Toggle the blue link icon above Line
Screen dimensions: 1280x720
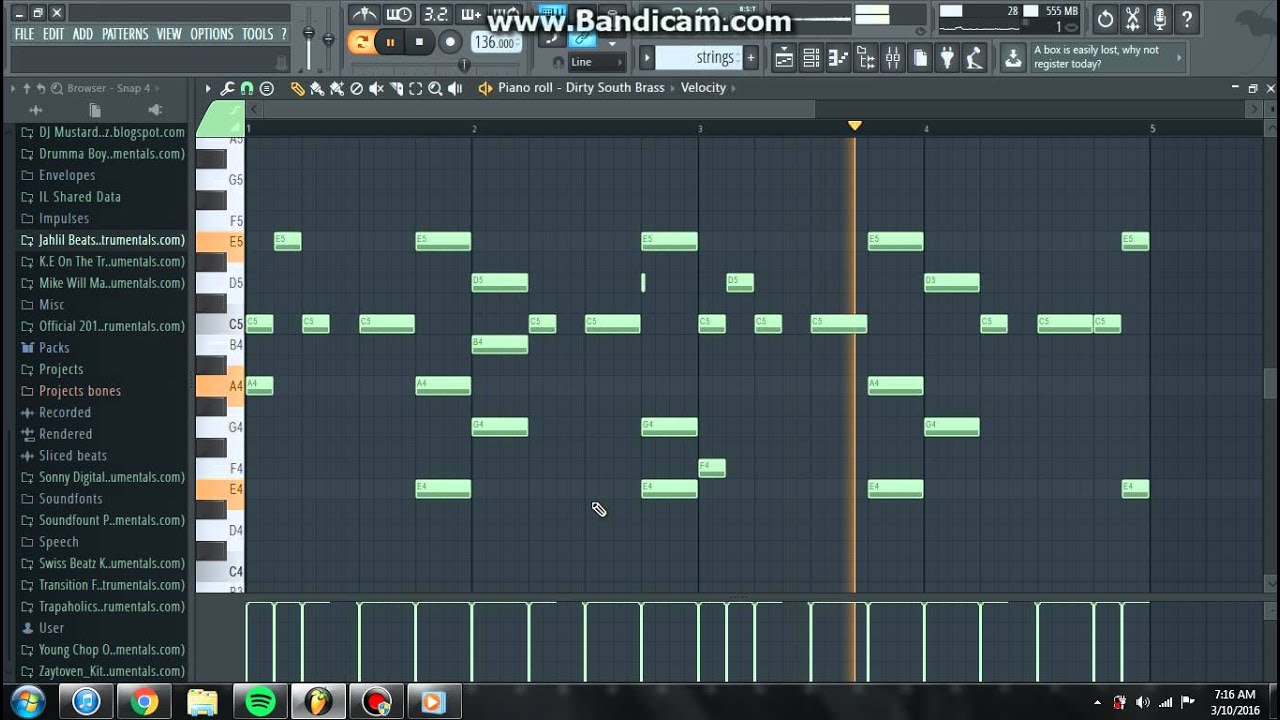tap(581, 39)
